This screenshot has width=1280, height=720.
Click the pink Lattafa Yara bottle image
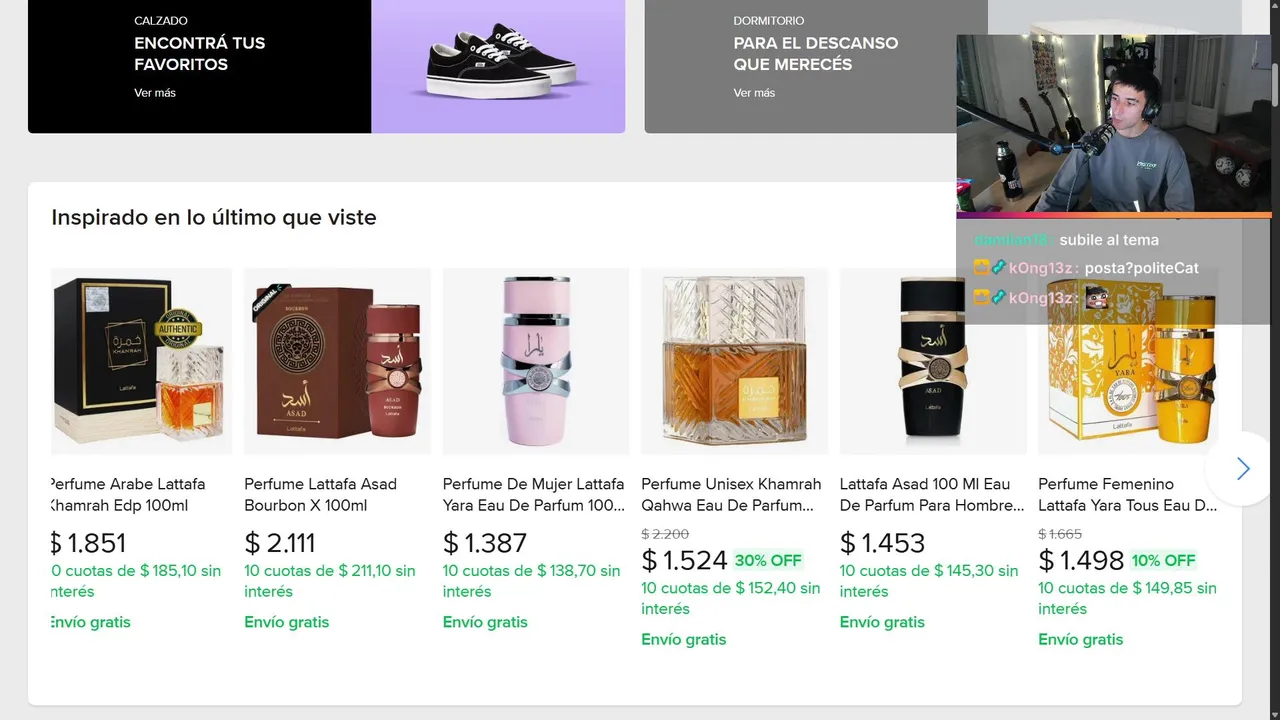tap(536, 361)
